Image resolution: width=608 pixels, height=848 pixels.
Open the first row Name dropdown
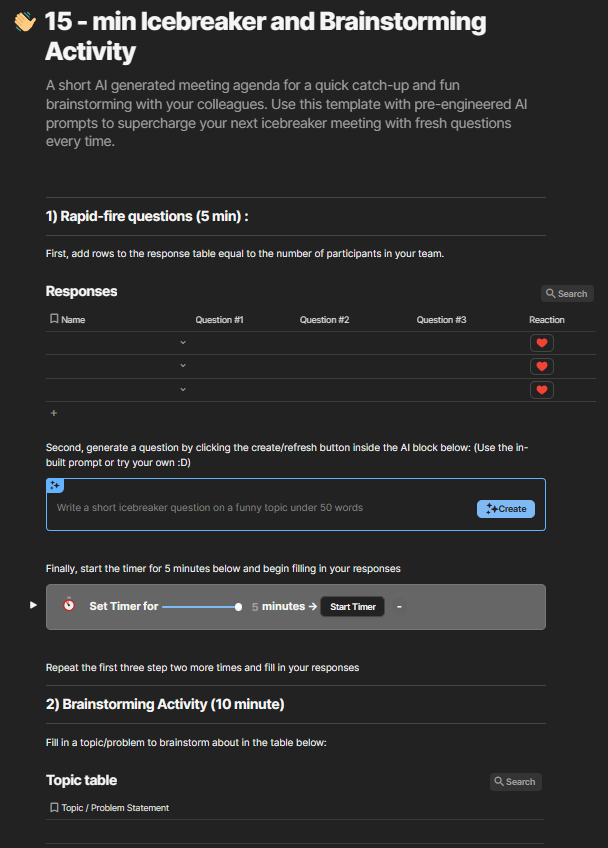183,342
